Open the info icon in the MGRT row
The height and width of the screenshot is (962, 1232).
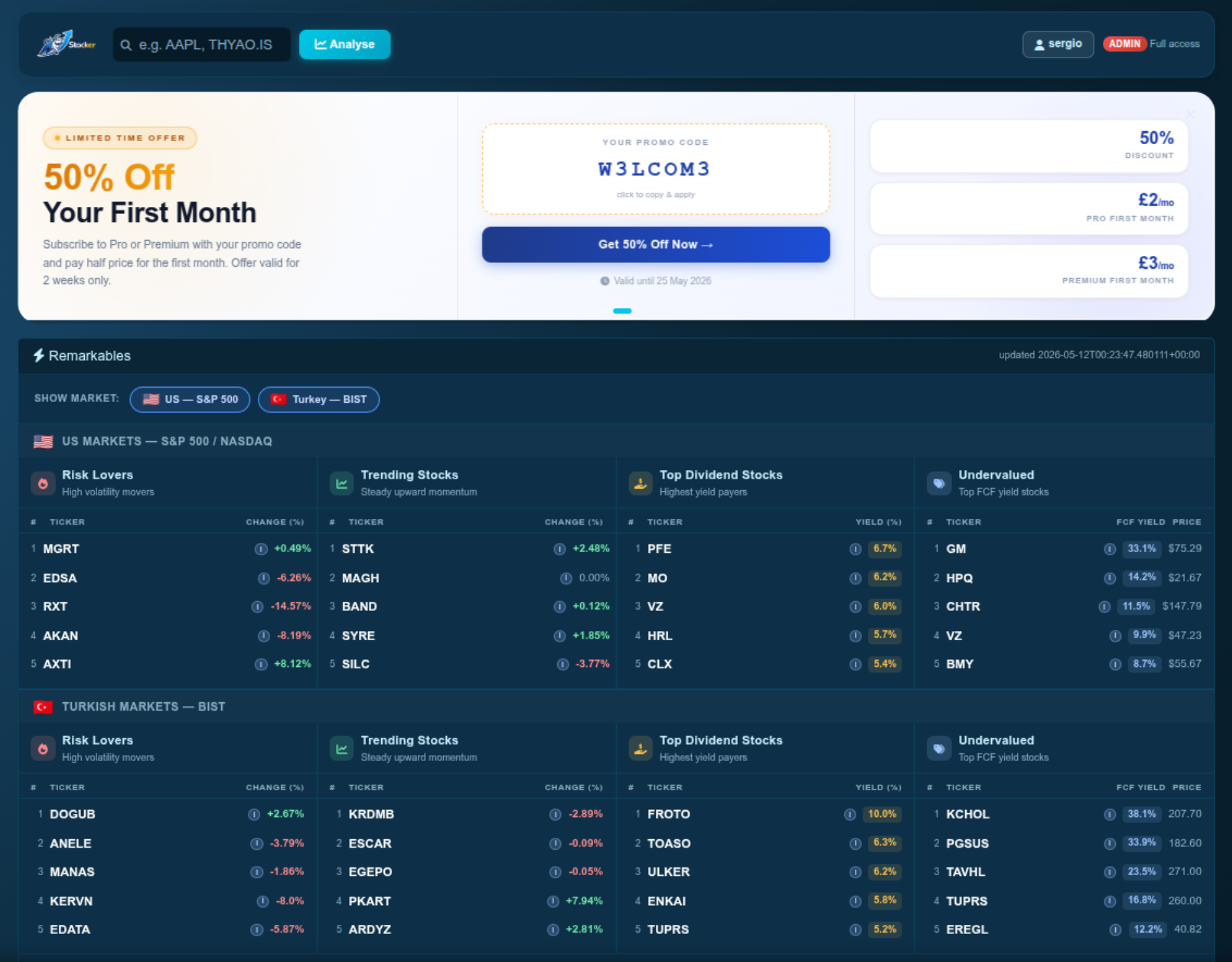[261, 550]
